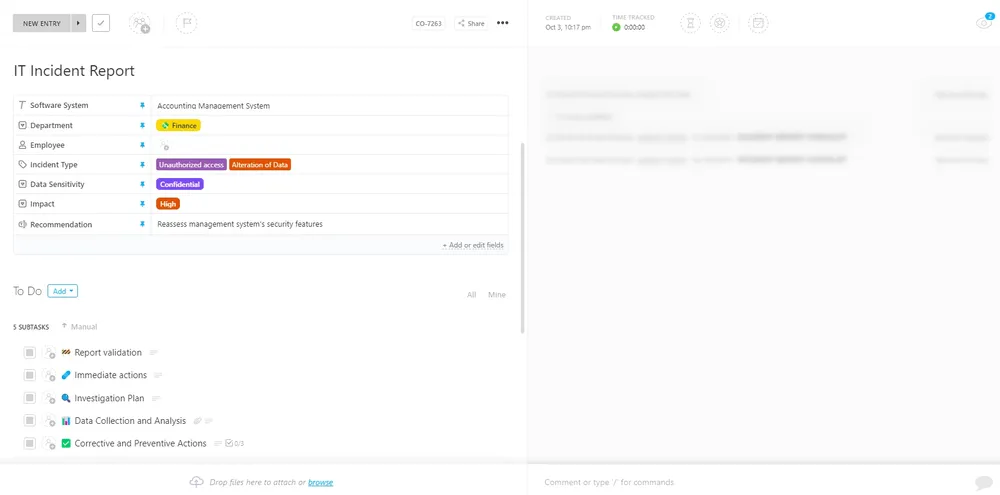Assign an Employee via the person icon

click(x=165, y=145)
